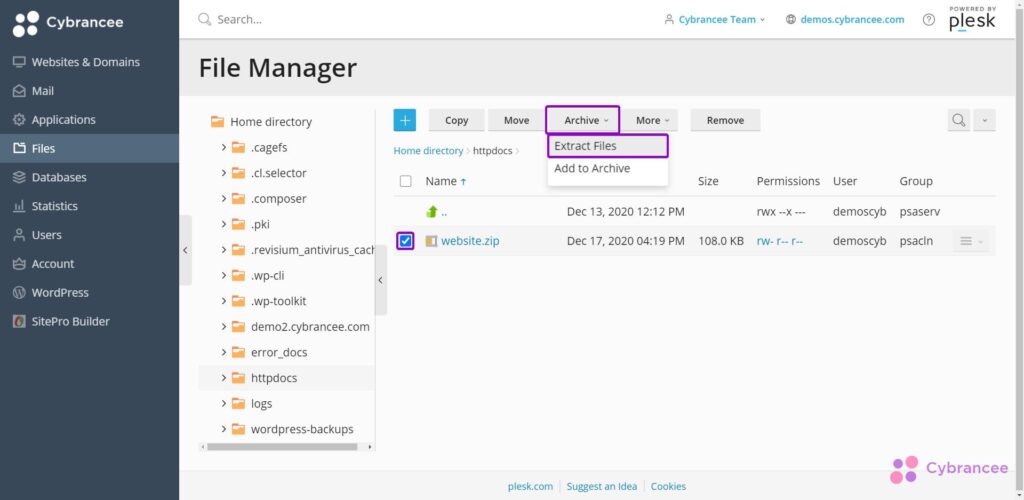The height and width of the screenshot is (500, 1024).
Task: Toggle the select-all checkbox in header
Action: tap(406, 181)
